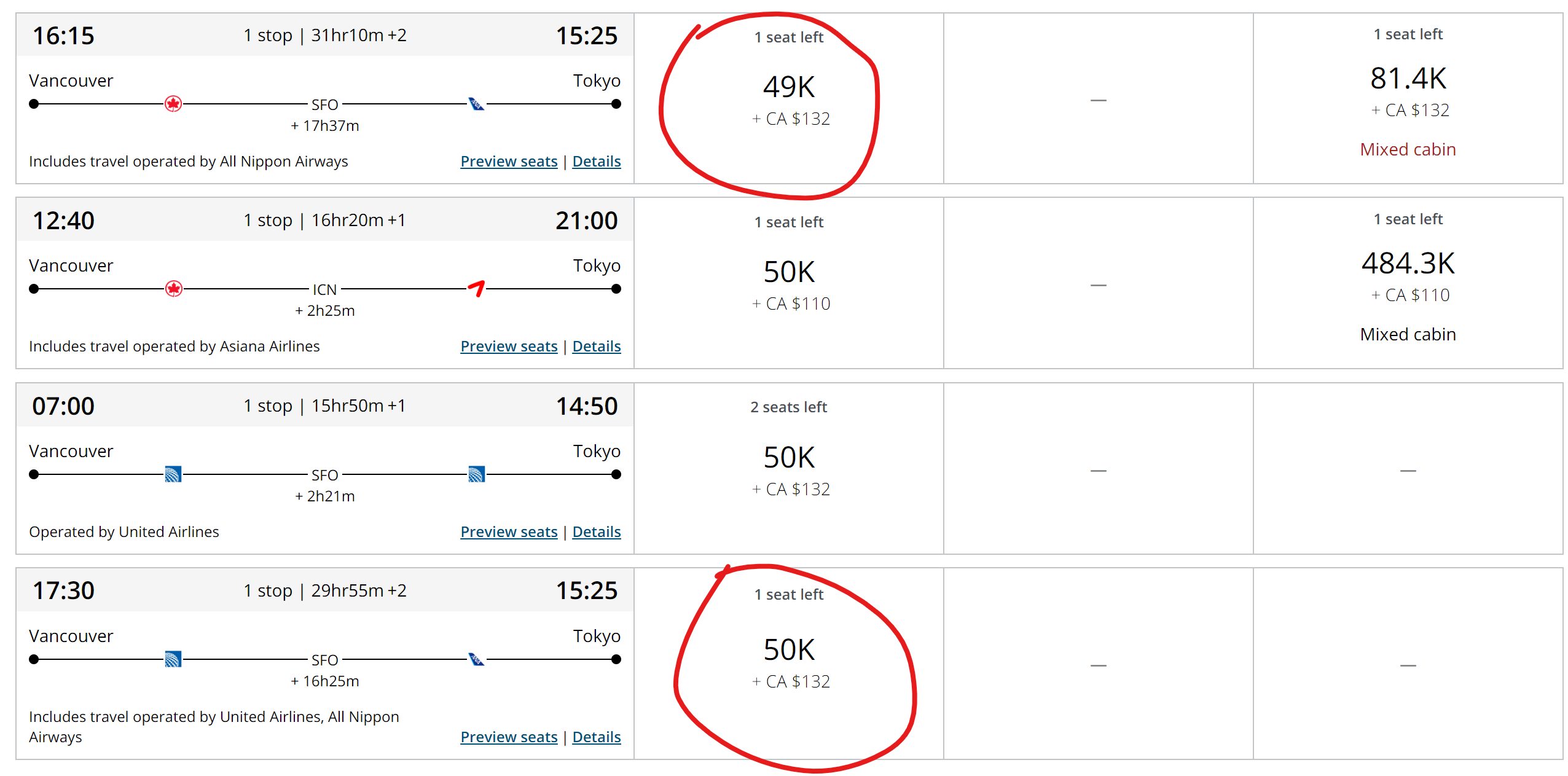1568x776 pixels.
Task: Select 50K + CA $110 fare
Action: point(789,283)
